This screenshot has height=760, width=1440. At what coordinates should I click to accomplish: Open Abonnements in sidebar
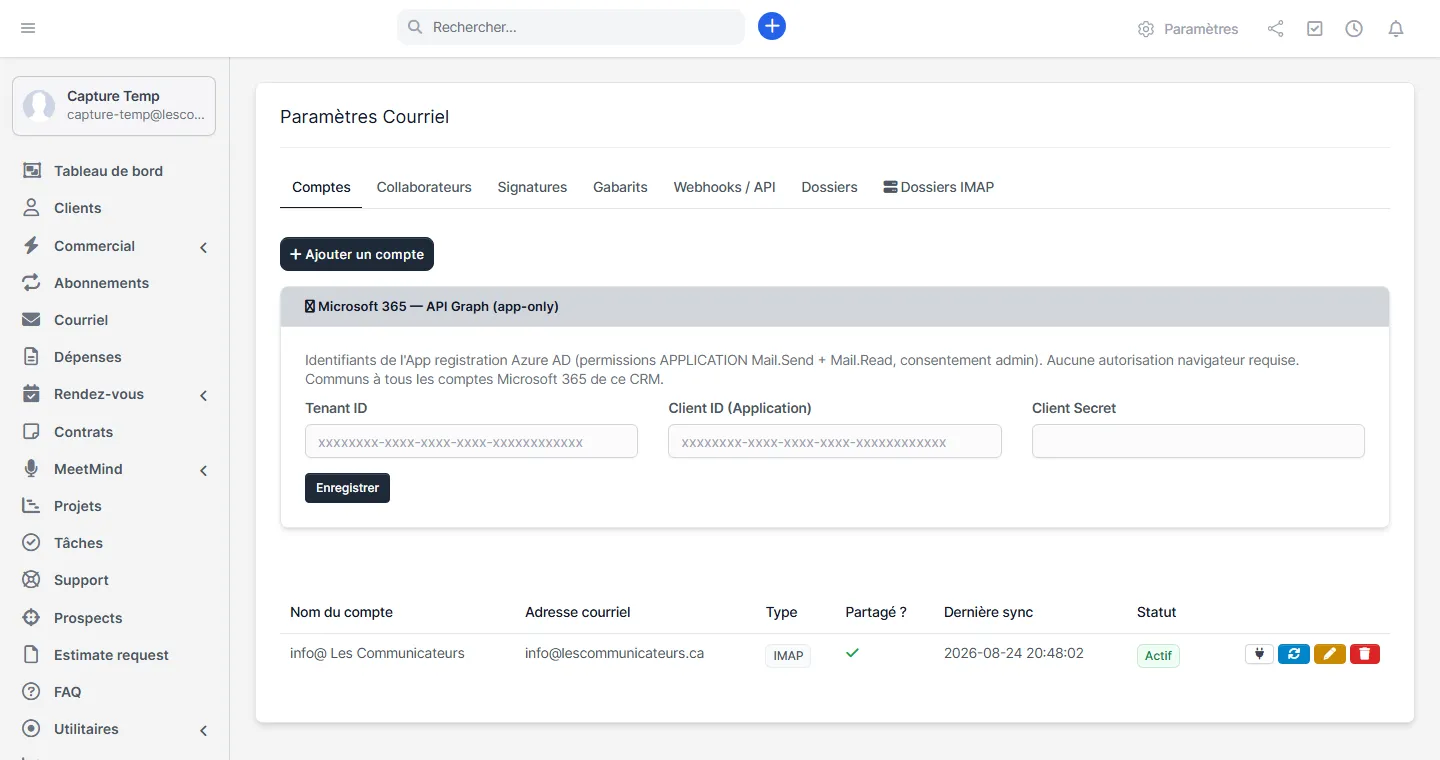101,283
